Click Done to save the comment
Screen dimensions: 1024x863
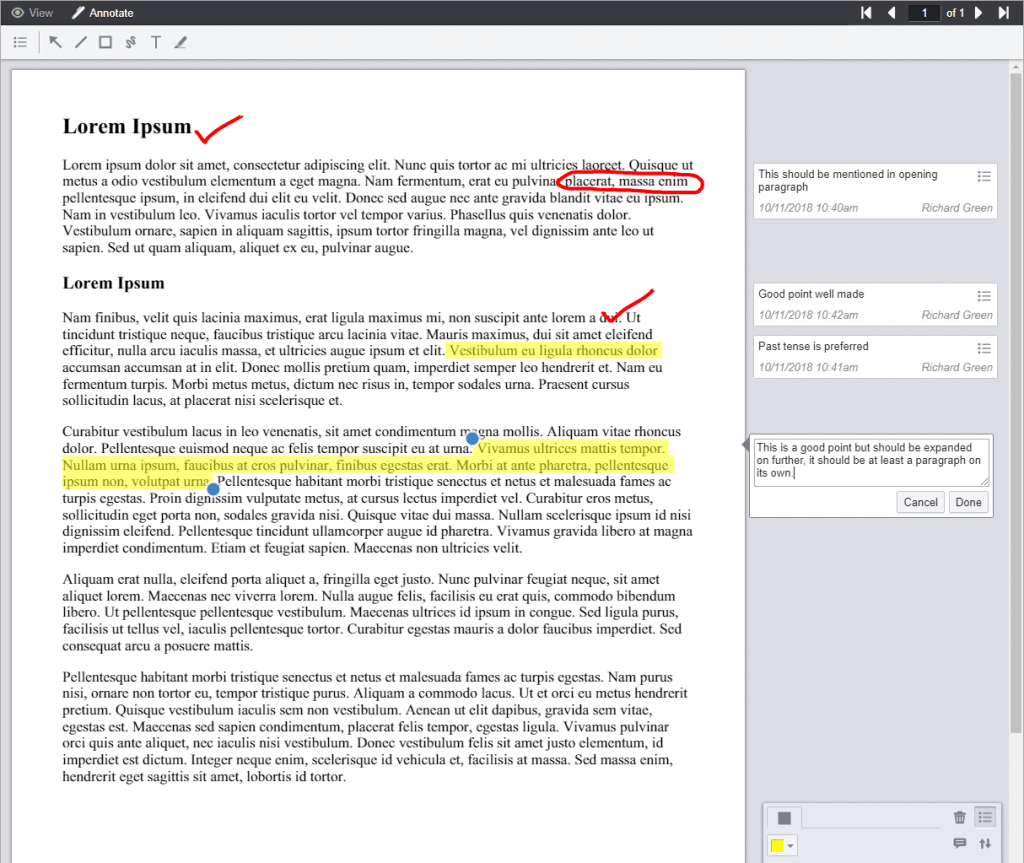968,502
